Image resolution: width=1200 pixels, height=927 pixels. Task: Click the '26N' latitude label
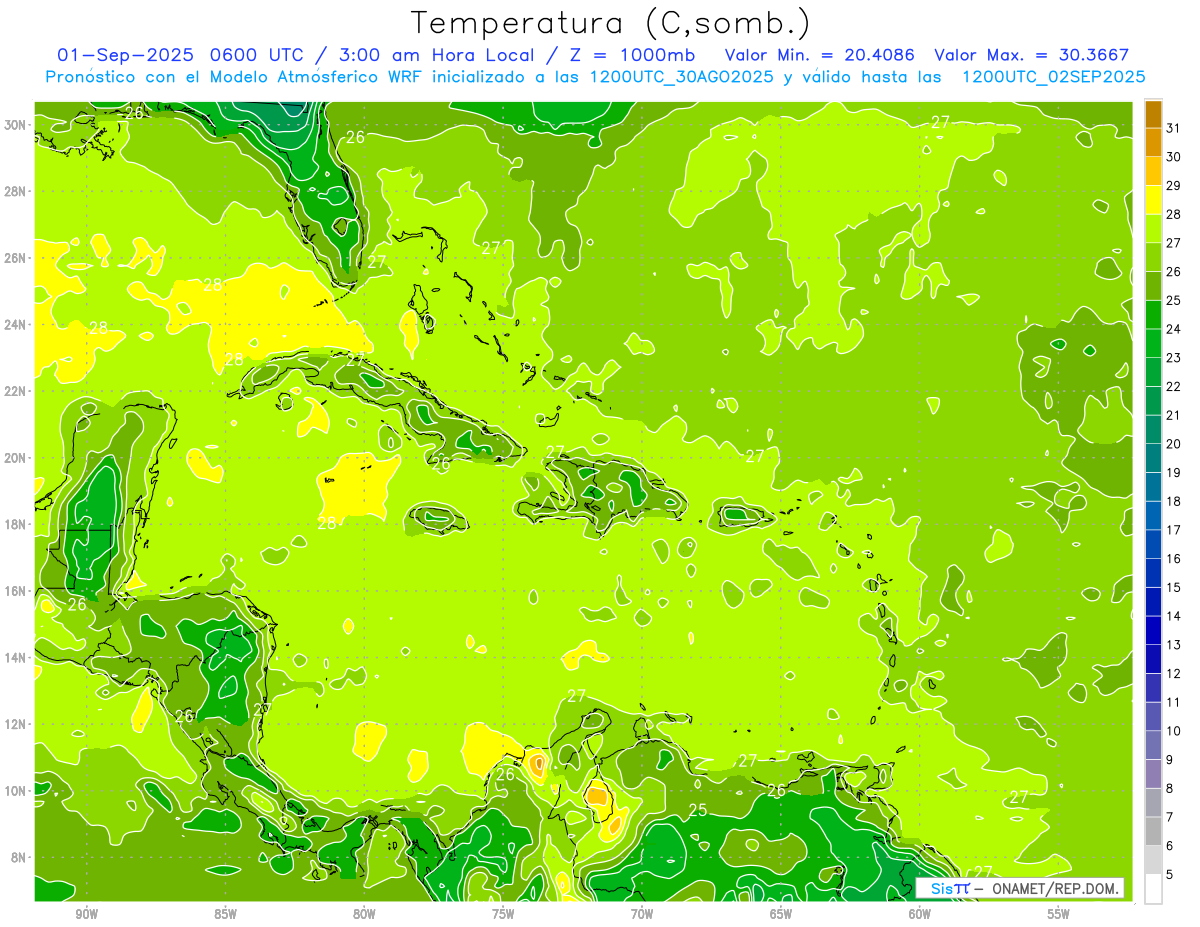click(x=15, y=257)
